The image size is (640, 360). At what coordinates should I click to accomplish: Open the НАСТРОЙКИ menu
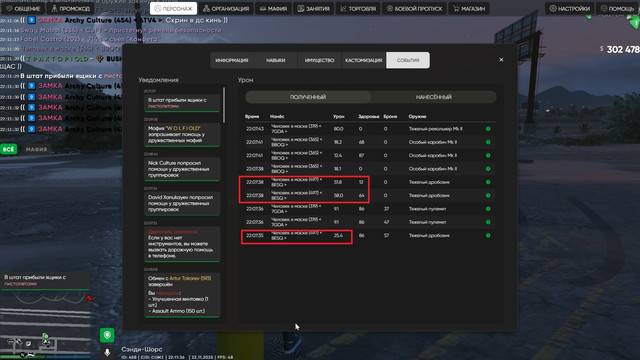pos(569,8)
